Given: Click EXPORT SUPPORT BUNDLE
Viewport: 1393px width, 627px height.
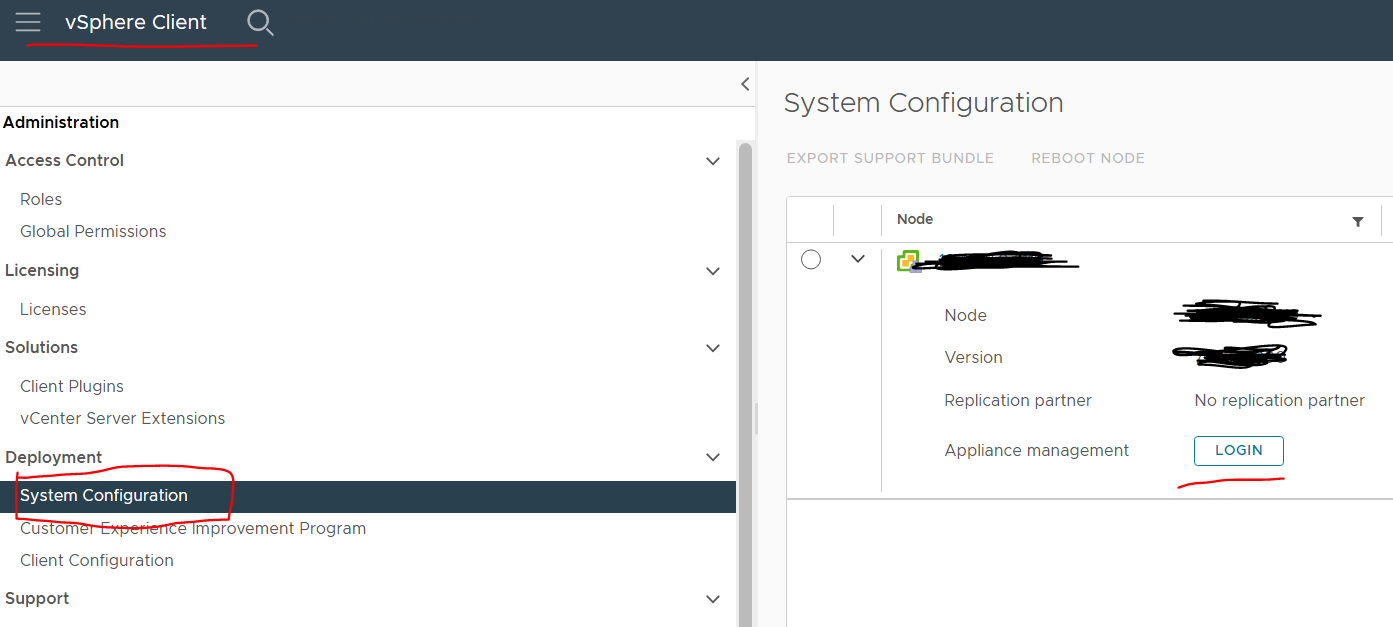Looking at the screenshot, I should [x=890, y=158].
